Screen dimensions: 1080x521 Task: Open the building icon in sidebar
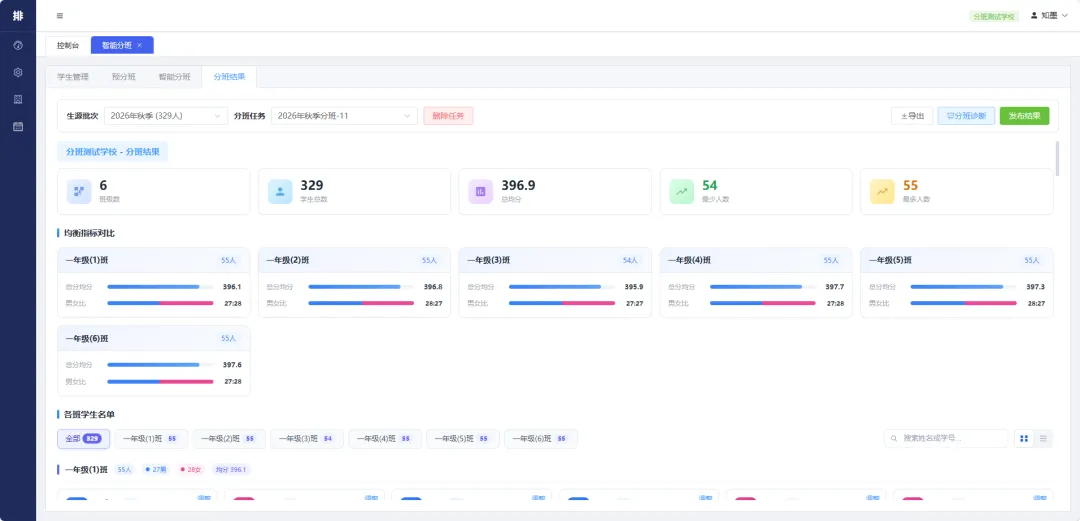coord(18,99)
